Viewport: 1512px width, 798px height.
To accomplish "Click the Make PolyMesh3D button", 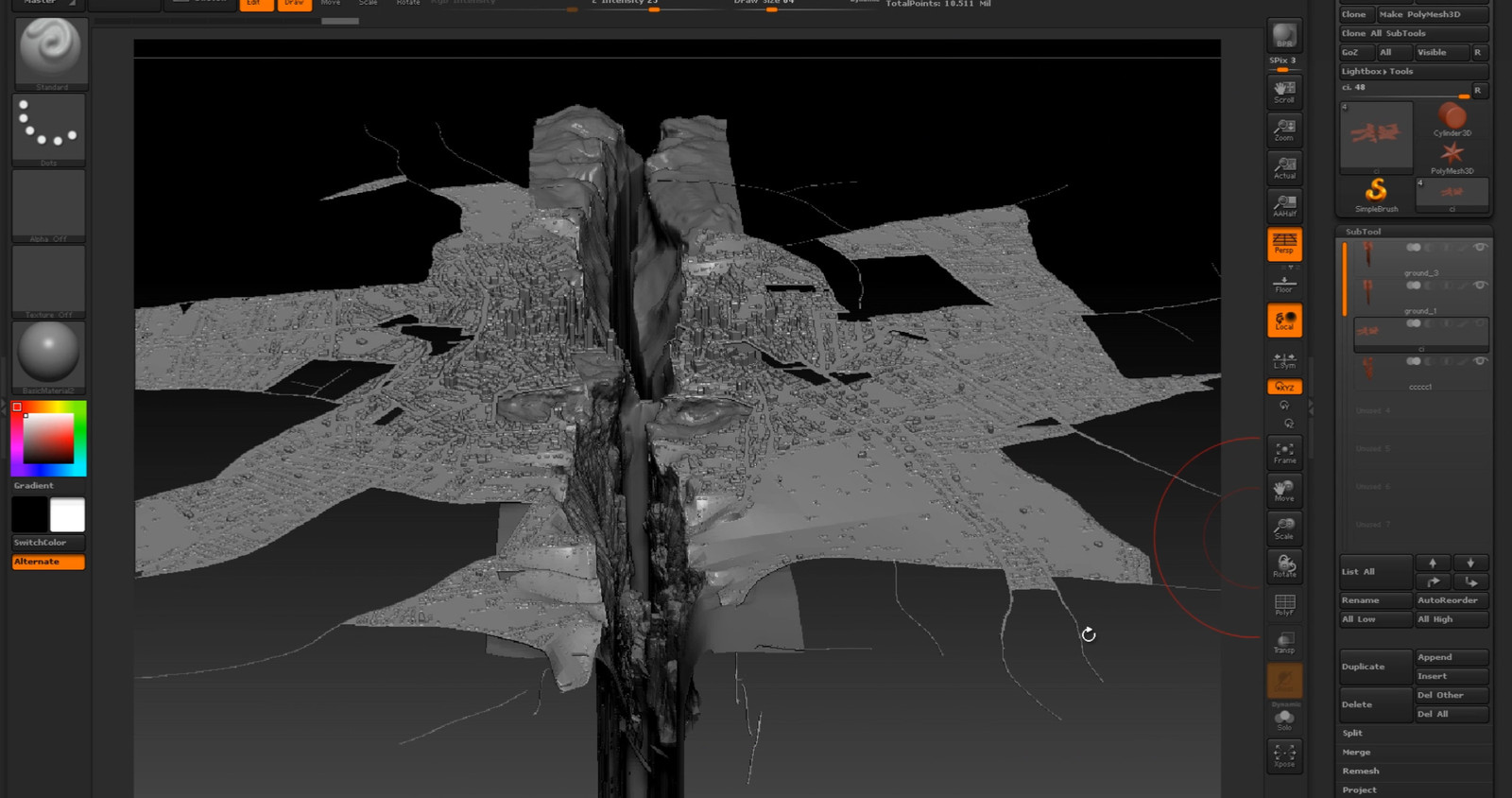I will [x=1432, y=14].
